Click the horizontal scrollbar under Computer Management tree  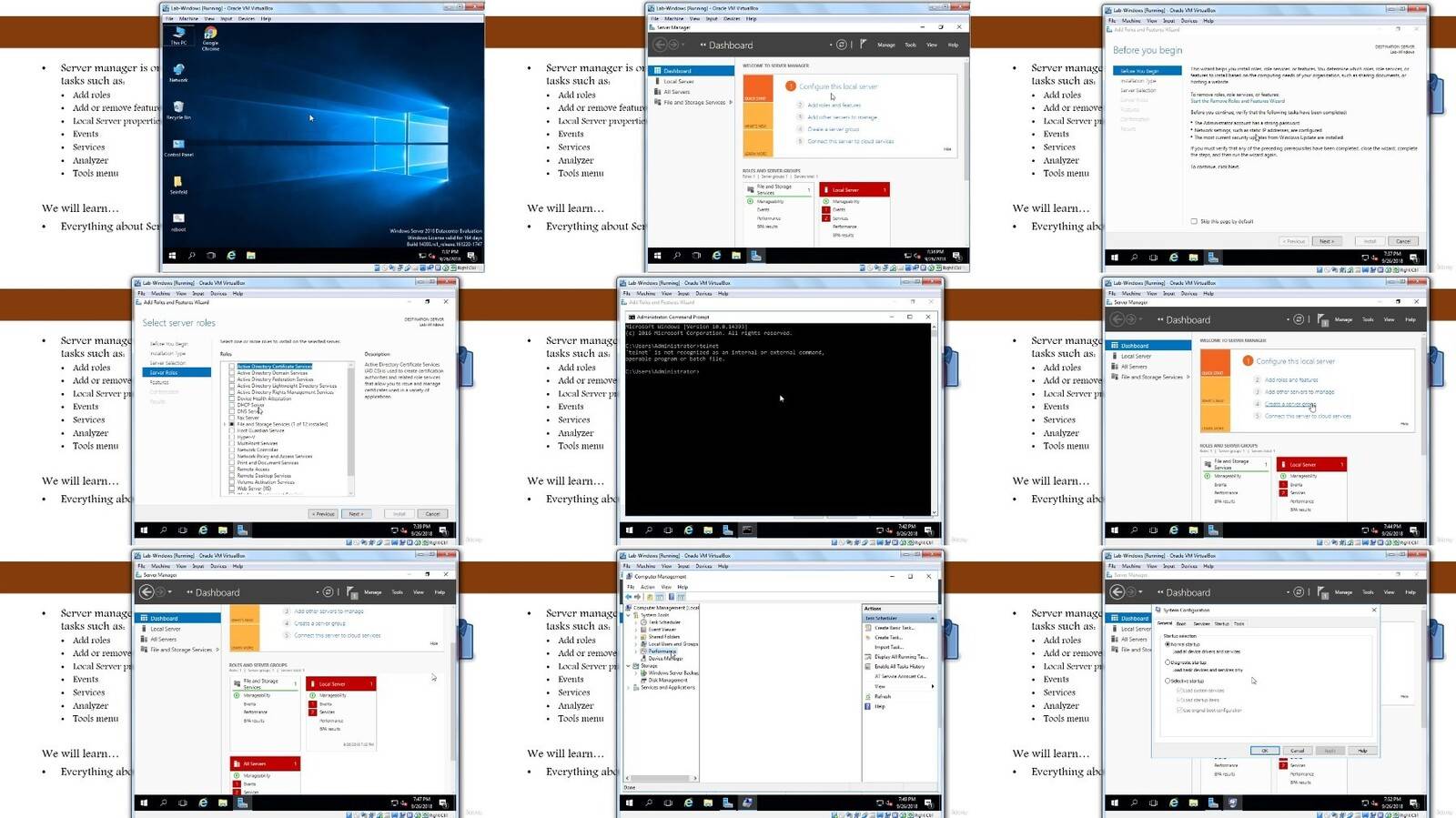(x=661, y=778)
